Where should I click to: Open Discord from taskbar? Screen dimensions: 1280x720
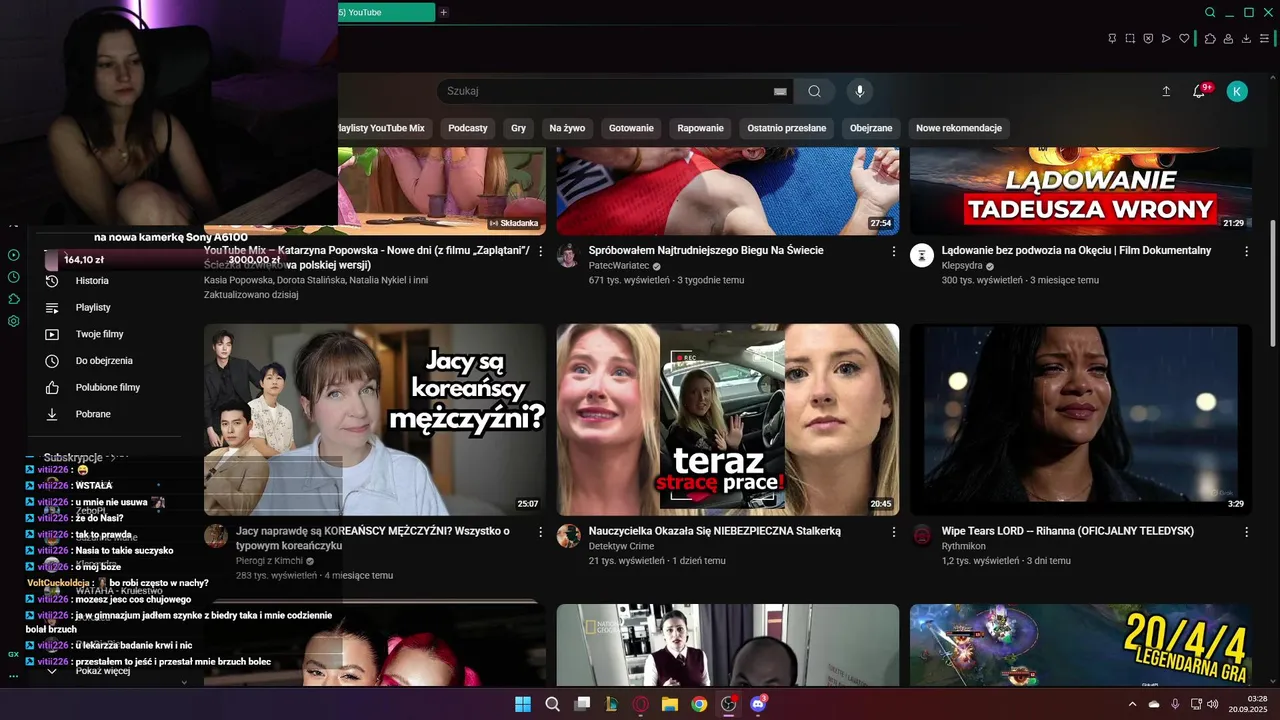(758, 704)
